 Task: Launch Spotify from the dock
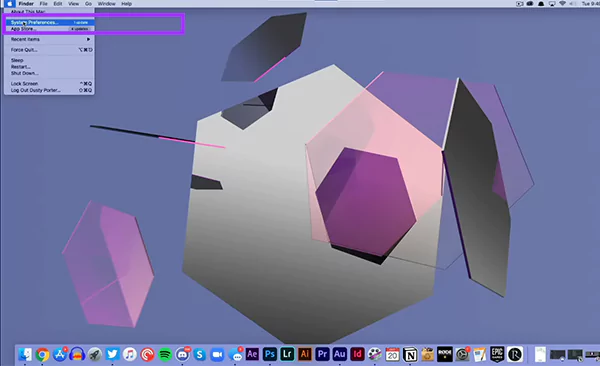[x=165, y=355]
